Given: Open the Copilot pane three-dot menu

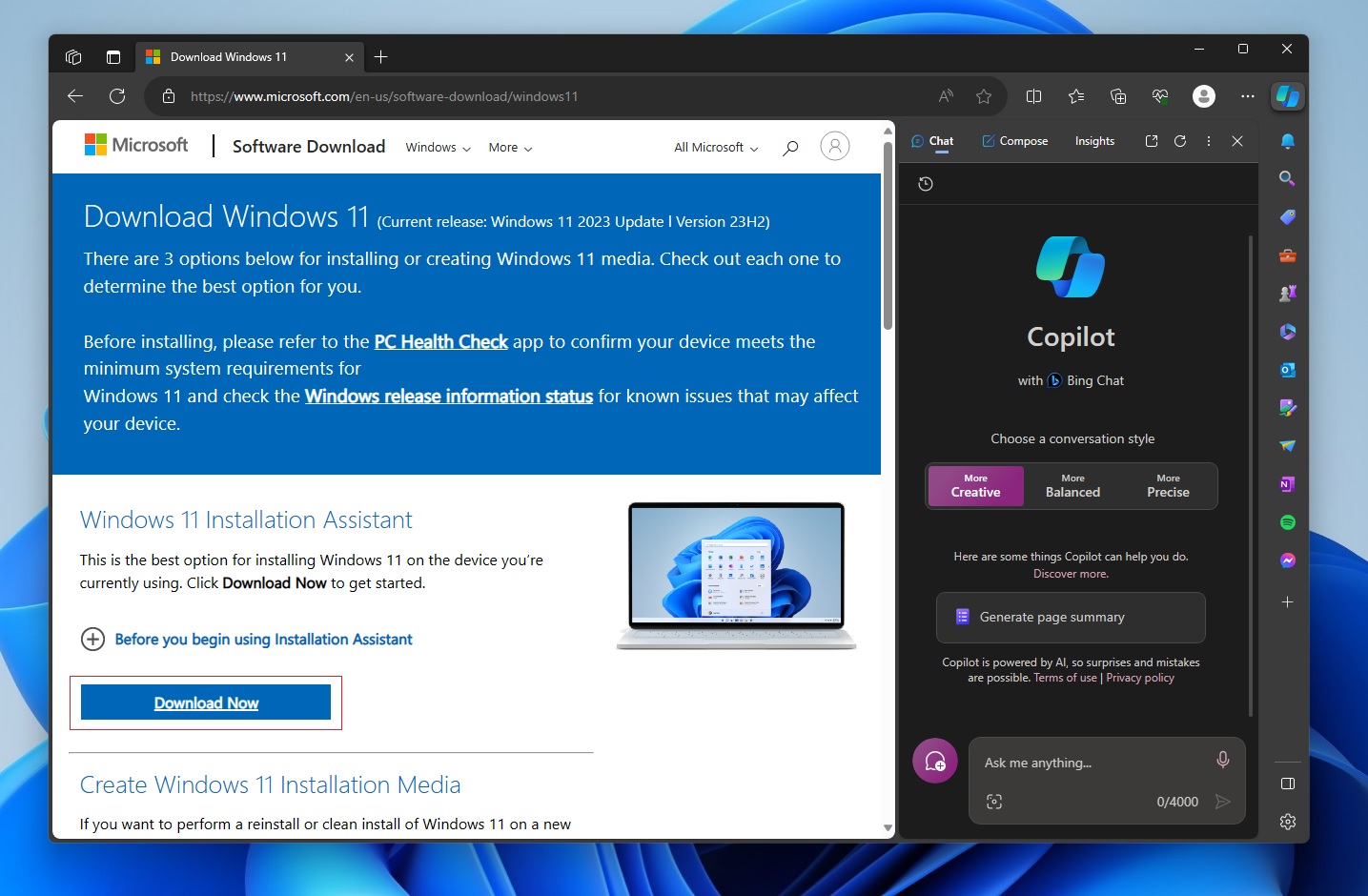Looking at the screenshot, I should [1208, 140].
